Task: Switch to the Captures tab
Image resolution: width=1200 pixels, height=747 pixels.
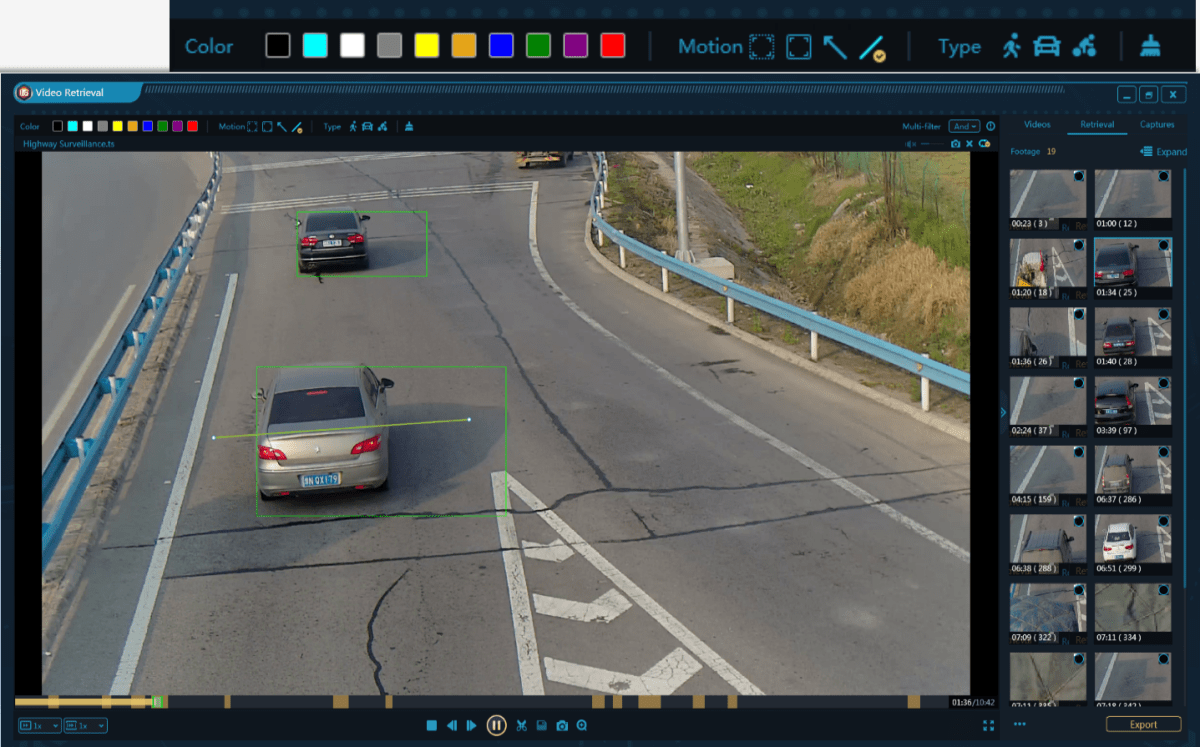Action: point(1157,124)
